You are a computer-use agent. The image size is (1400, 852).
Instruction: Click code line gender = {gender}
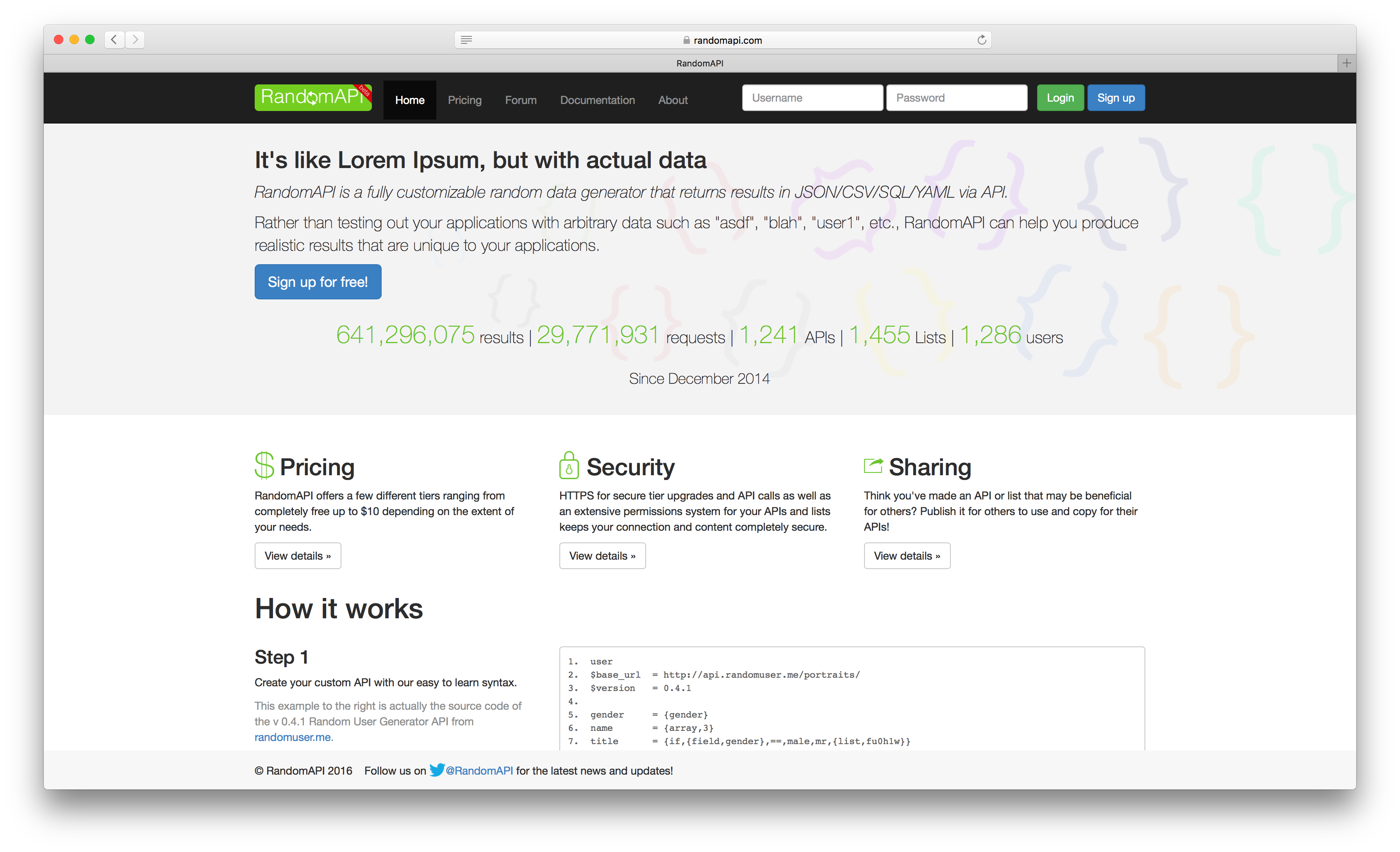(x=649, y=714)
